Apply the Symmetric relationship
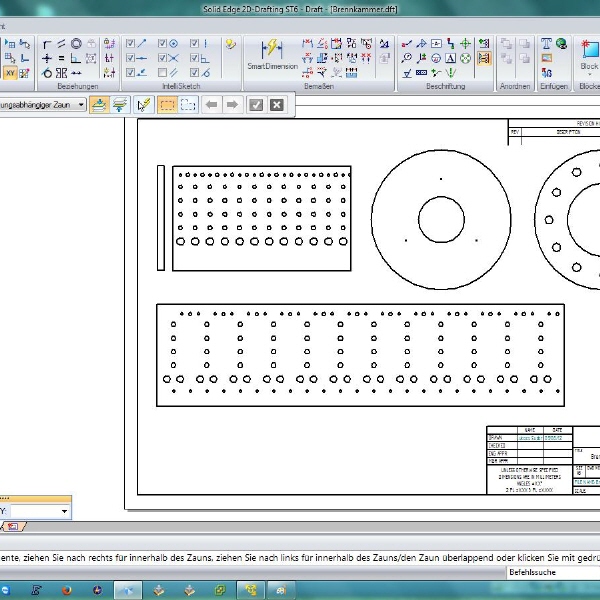This screenshot has height=600, width=600. pos(61,72)
